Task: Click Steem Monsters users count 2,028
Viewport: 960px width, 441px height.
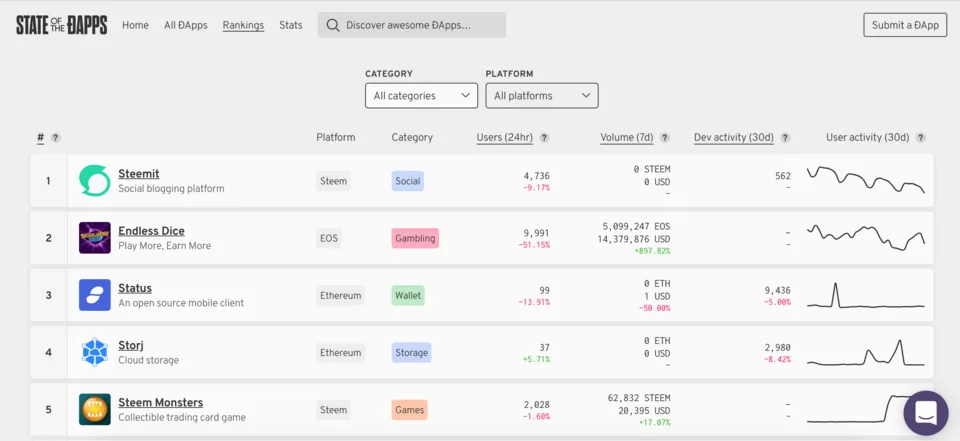Action: [536, 404]
